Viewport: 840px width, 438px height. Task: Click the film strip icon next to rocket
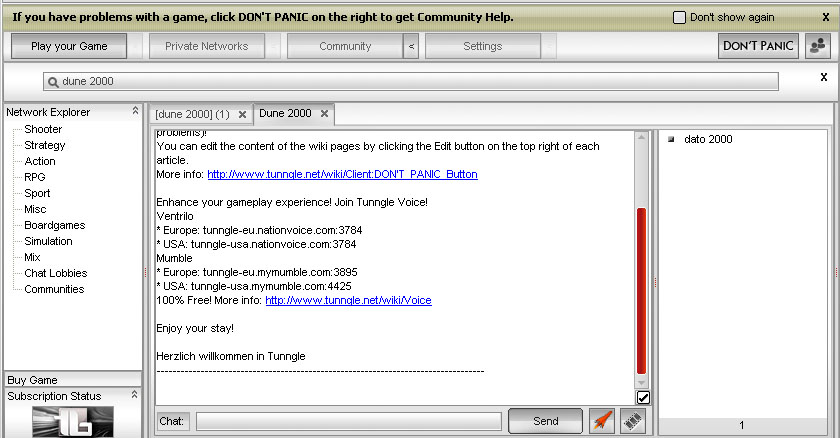point(633,421)
